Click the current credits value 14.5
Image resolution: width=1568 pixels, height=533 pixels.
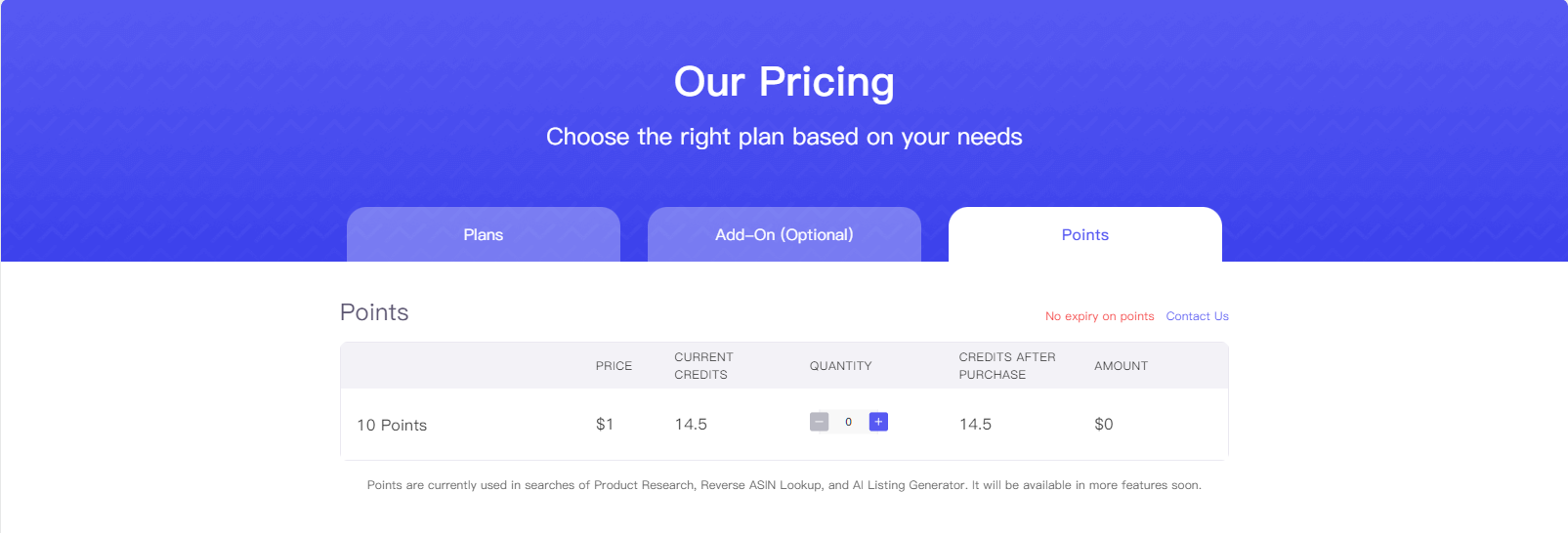691,424
